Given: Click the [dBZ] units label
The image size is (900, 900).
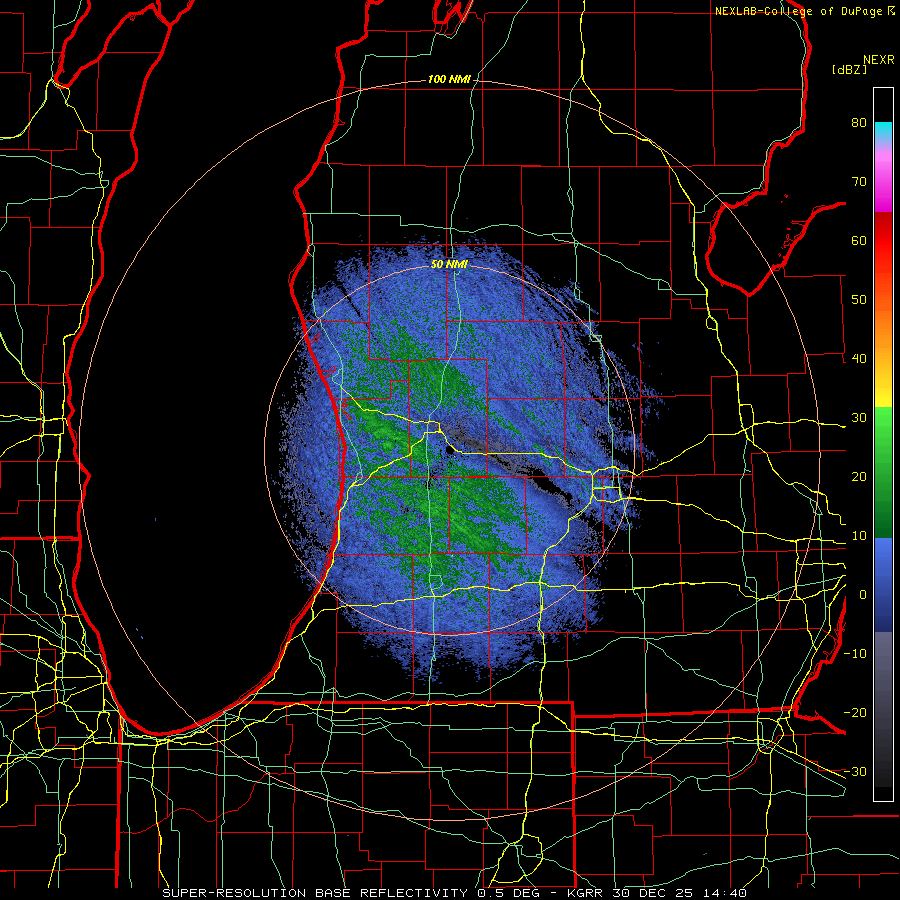Looking at the screenshot, I should click(x=849, y=69).
